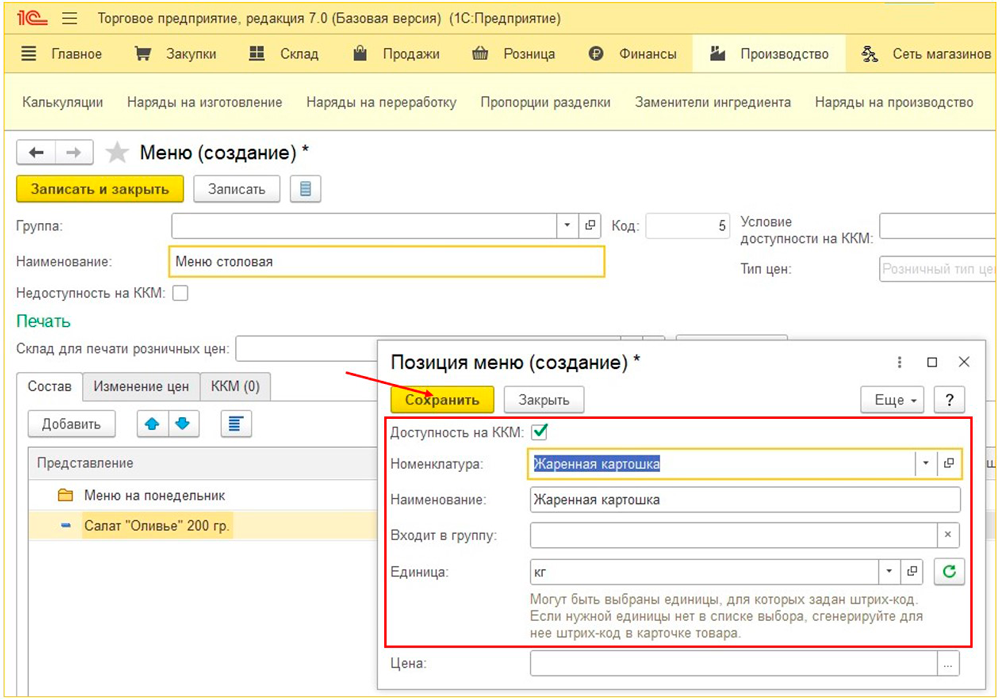Refresh the Единица list with green icon
This screenshot has height=699, width=1000.
pyautogui.click(x=949, y=572)
